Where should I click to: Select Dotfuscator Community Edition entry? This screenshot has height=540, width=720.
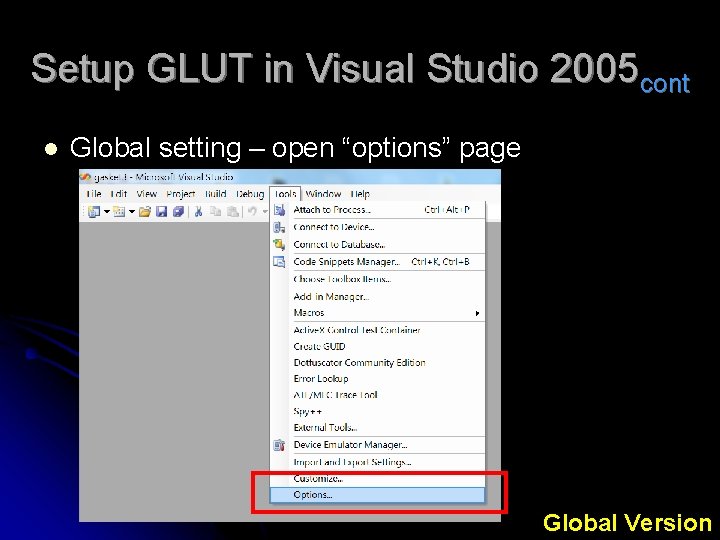tap(377, 363)
